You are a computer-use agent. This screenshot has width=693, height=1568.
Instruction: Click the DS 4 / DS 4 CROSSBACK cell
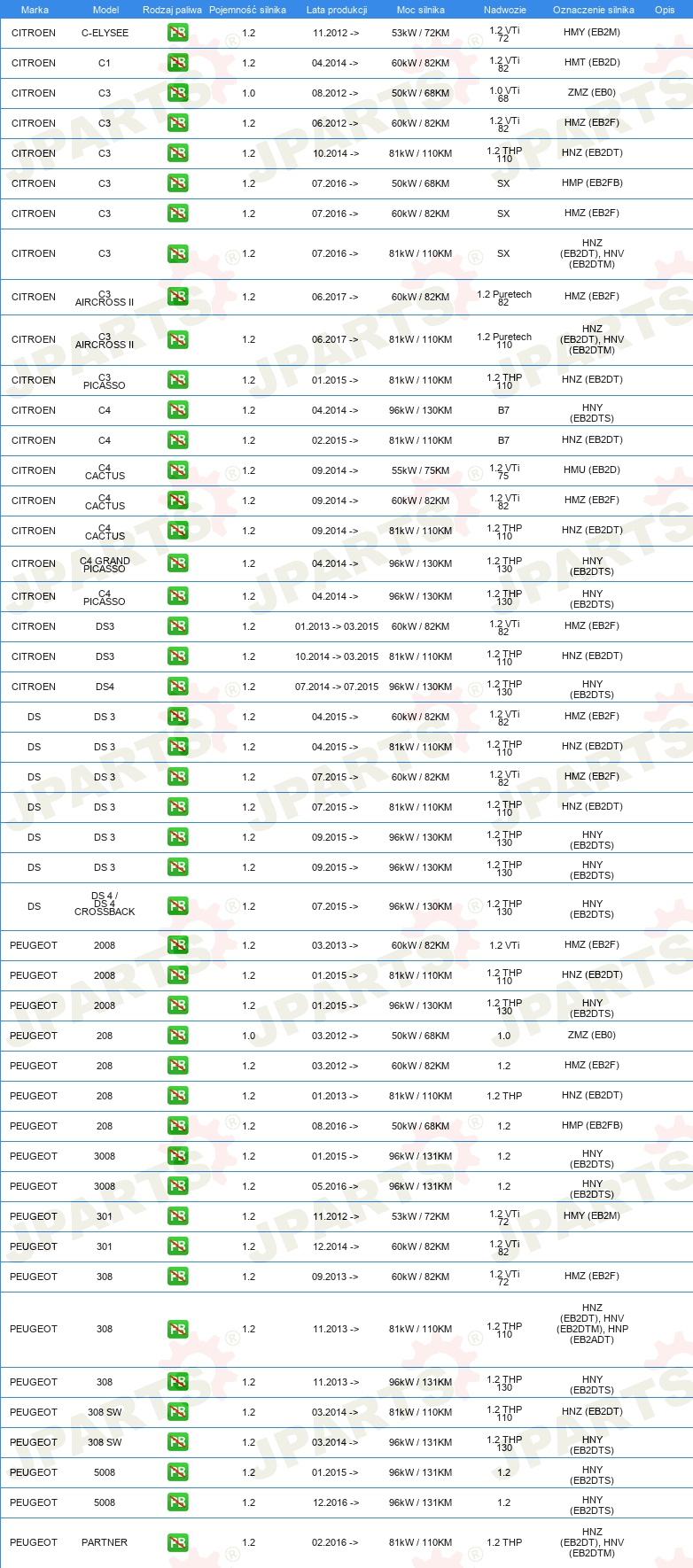coord(105,904)
